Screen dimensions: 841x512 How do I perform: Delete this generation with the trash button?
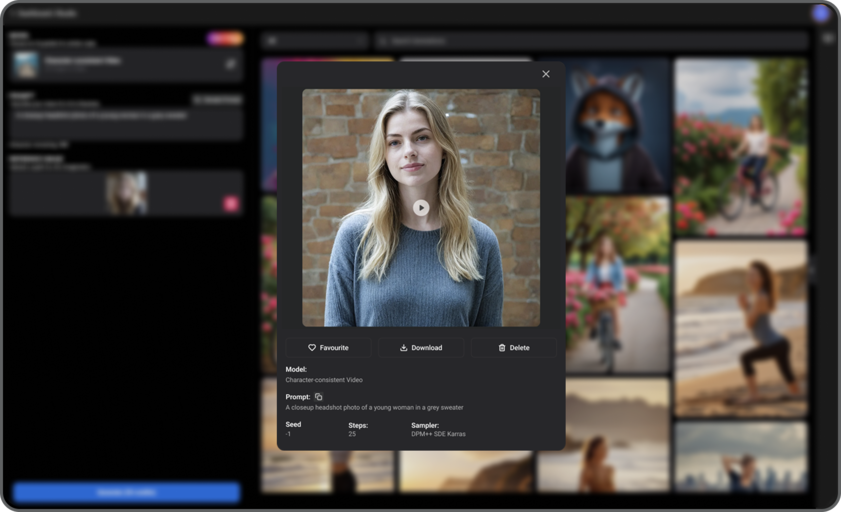(514, 347)
